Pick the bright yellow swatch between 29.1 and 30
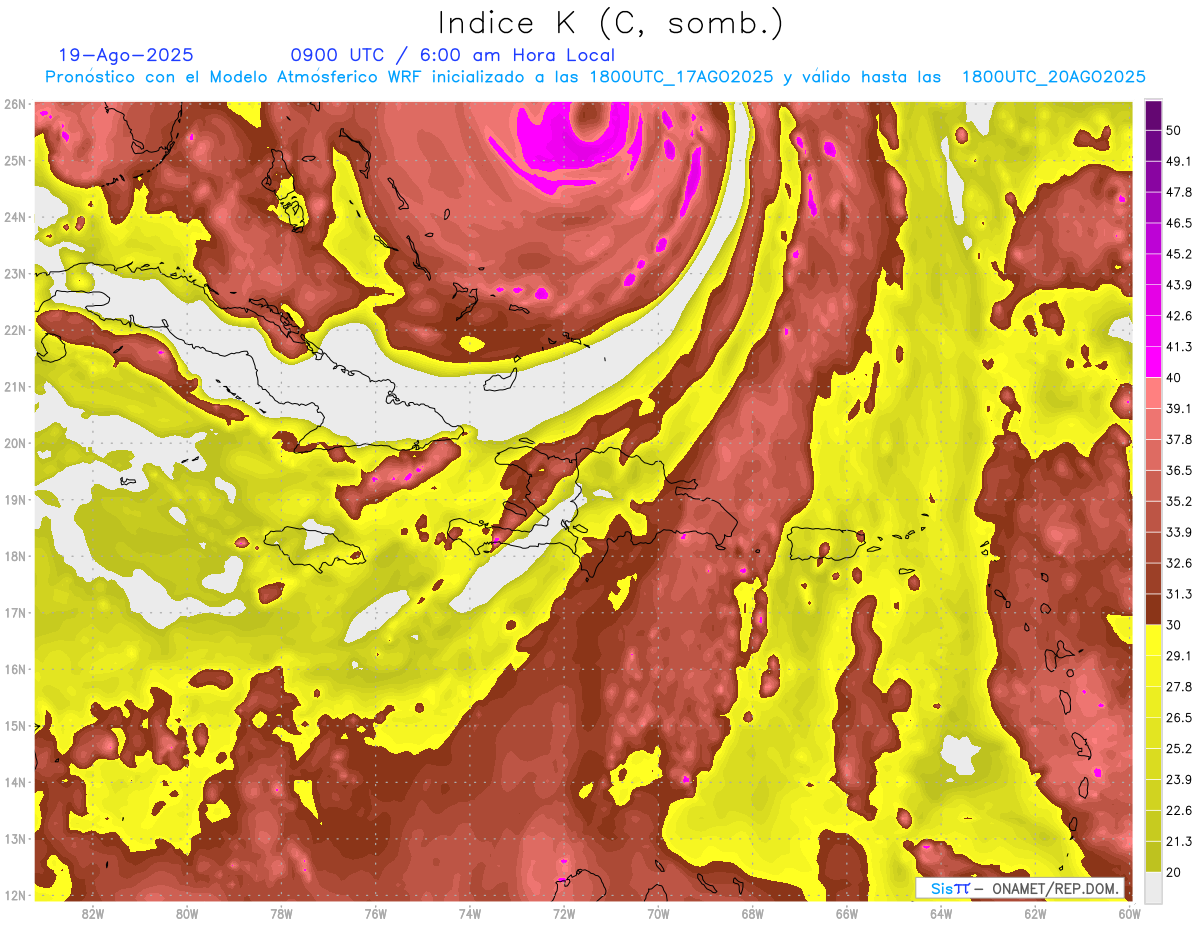This screenshot has width=1200, height=927. click(1153, 640)
